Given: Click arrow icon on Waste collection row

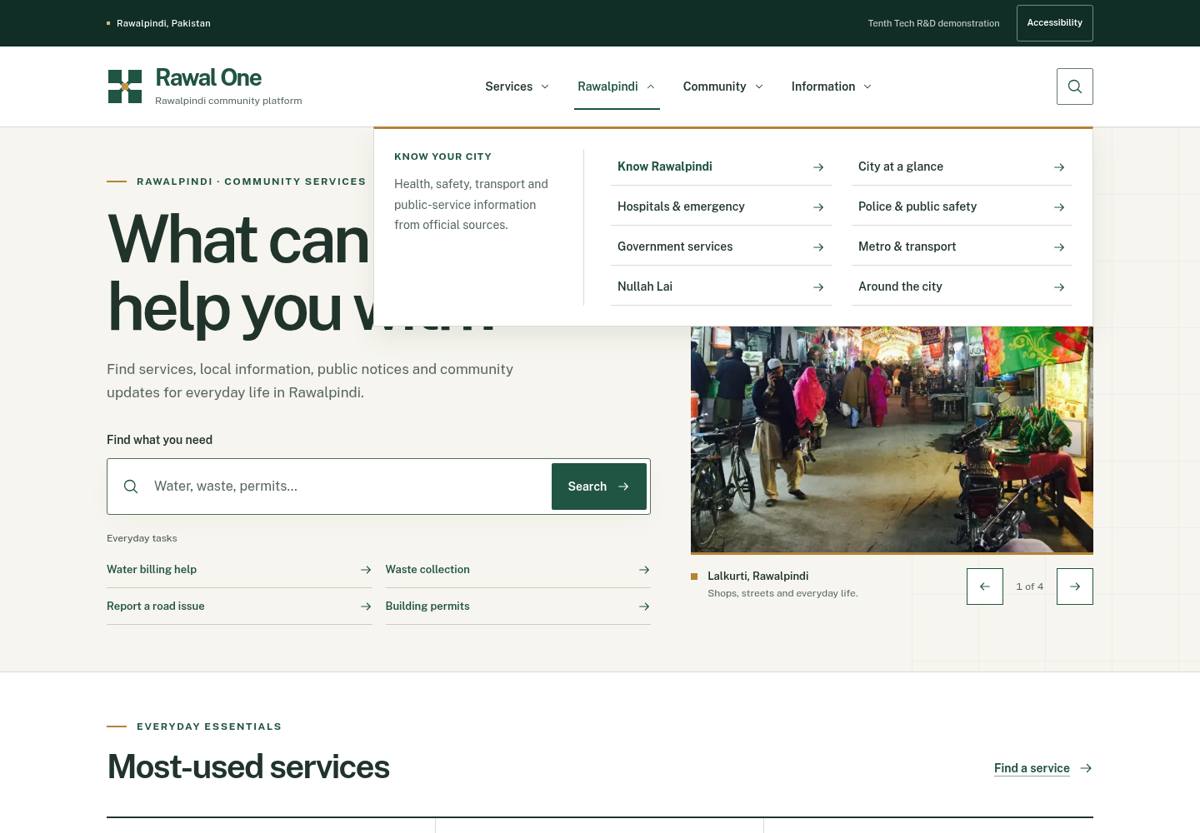Looking at the screenshot, I should [x=644, y=570].
